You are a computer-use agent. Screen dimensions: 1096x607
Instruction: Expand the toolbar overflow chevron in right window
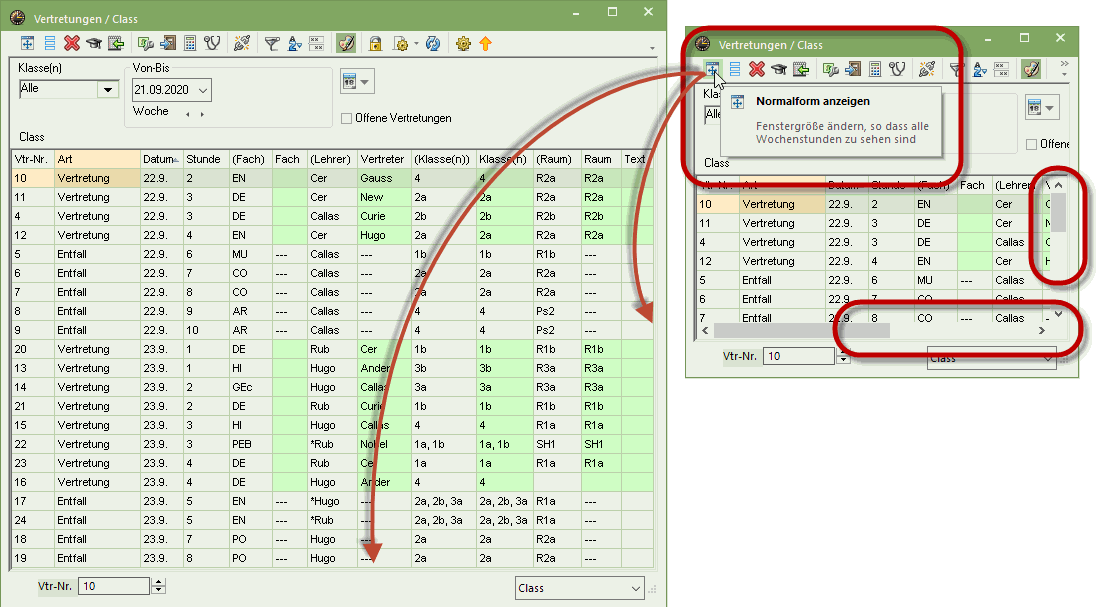click(x=1065, y=64)
